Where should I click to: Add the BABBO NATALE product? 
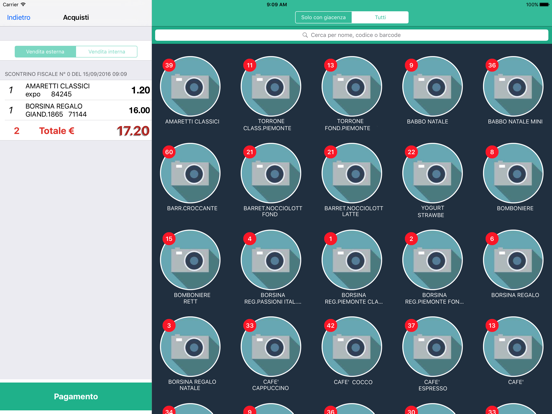pos(433,87)
